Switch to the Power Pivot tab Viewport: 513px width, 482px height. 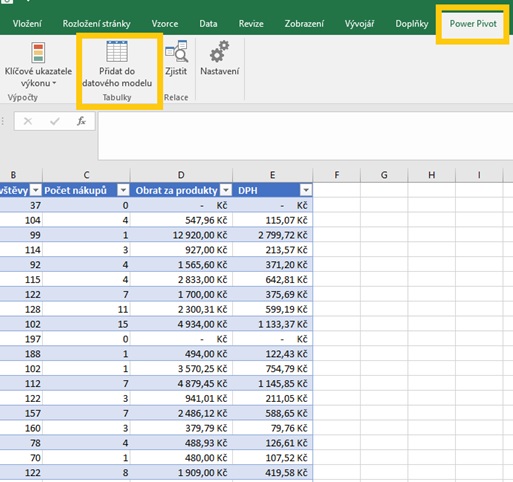click(473, 24)
